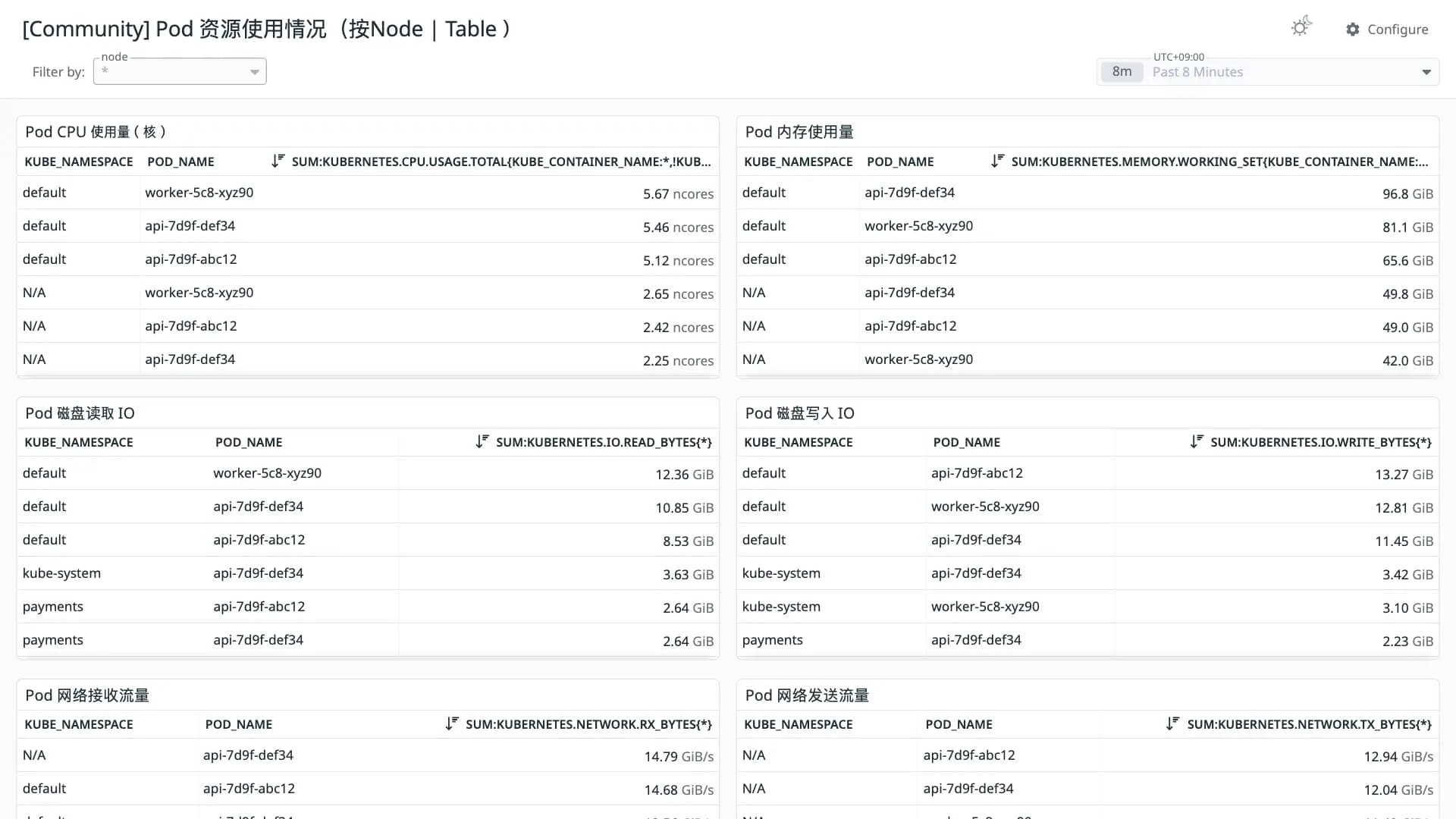Image resolution: width=1456 pixels, height=819 pixels.
Task: Sort disk write table by KUBE_NAMESPACE header
Action: 799,442
